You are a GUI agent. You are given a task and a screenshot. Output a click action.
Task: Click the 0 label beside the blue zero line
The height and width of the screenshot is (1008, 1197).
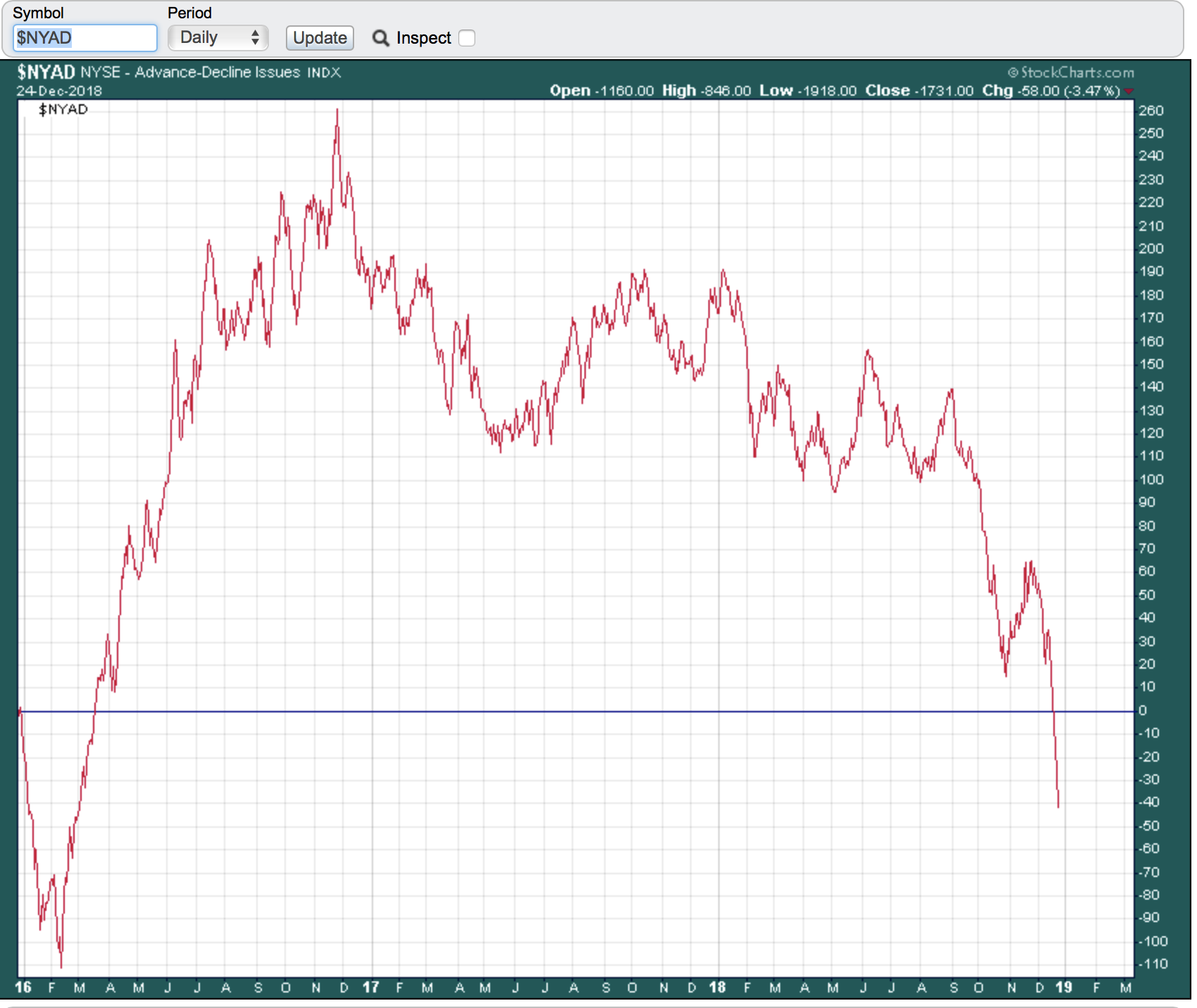[1143, 710]
